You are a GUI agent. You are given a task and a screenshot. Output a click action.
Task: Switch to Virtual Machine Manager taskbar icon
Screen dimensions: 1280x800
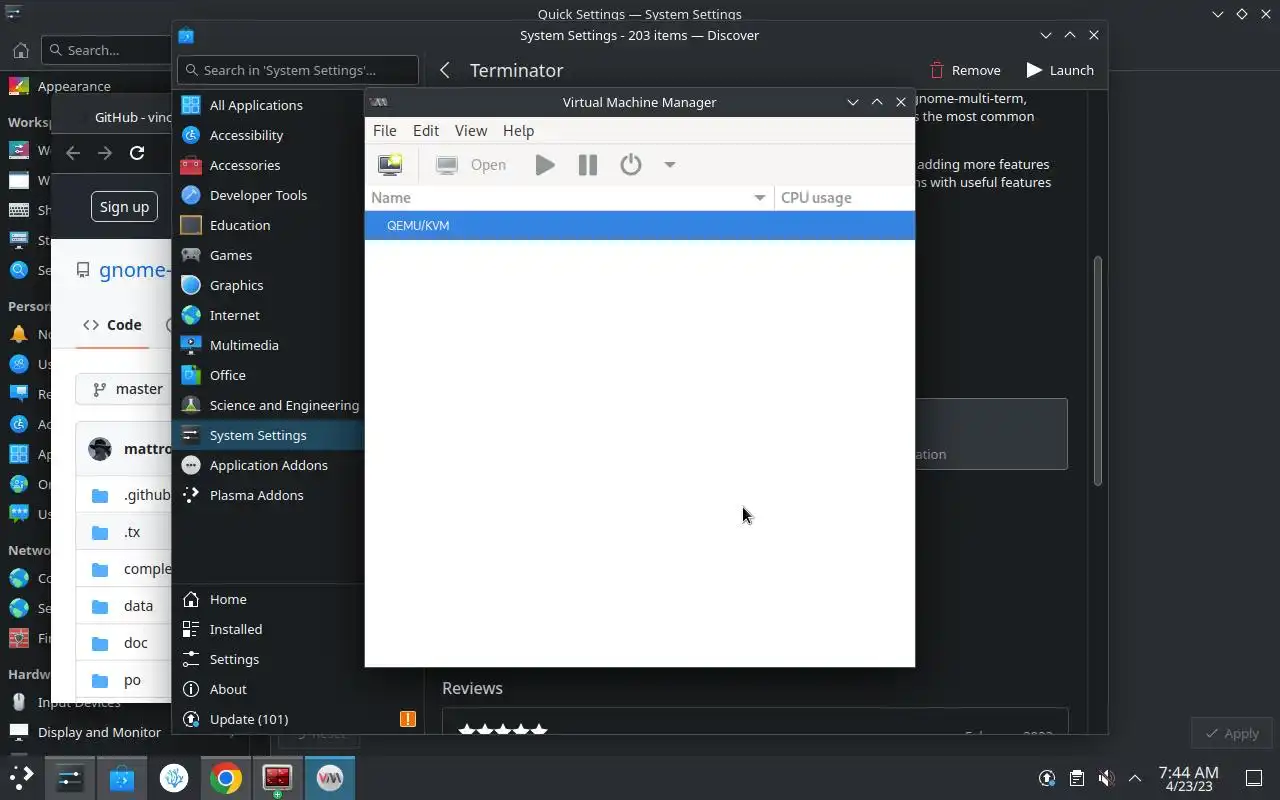330,777
